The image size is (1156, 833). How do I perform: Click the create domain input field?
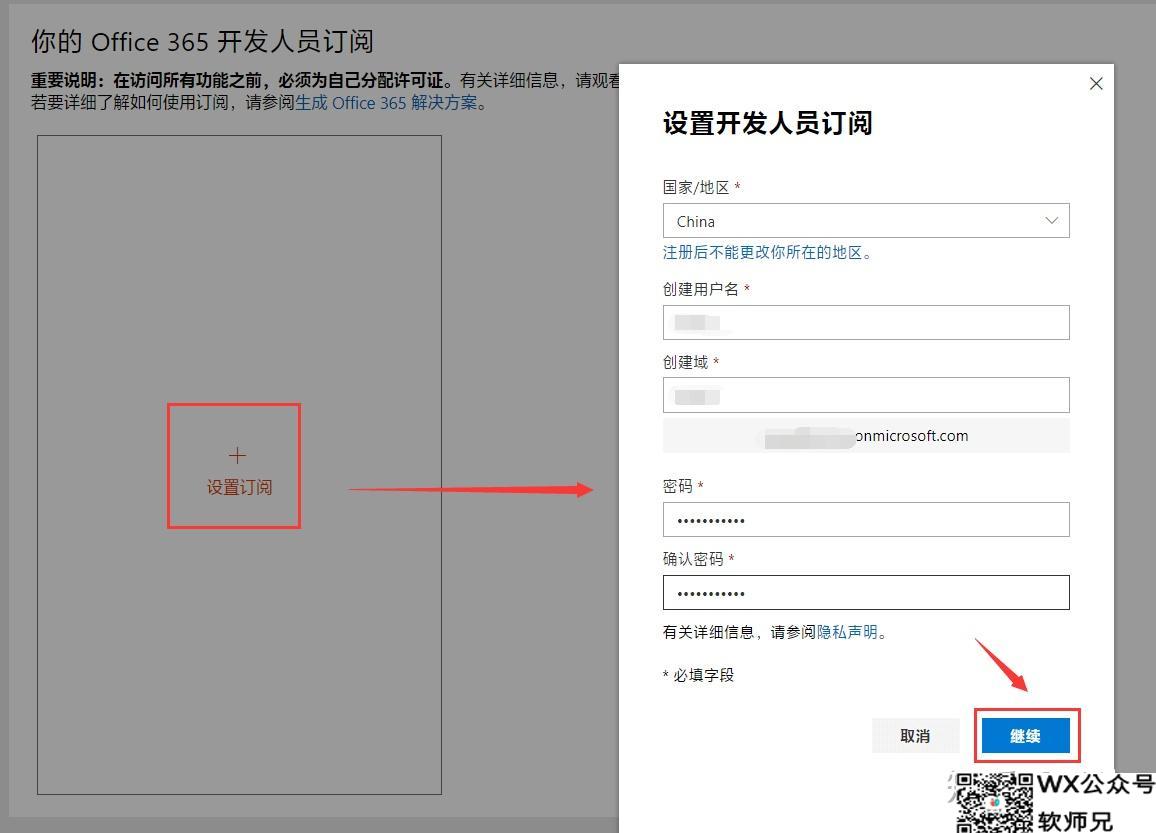coord(866,395)
